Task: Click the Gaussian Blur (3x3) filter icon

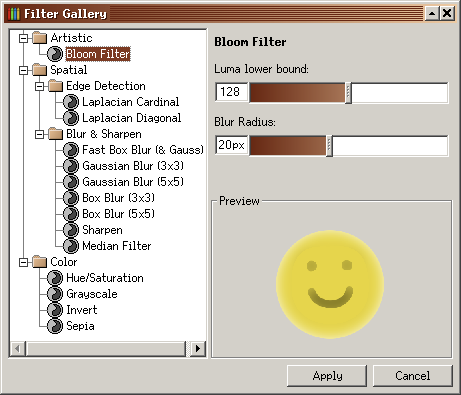Action: tap(71, 166)
